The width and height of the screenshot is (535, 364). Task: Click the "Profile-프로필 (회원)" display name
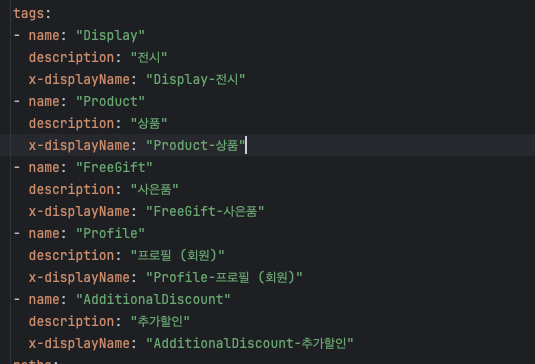[224, 277]
